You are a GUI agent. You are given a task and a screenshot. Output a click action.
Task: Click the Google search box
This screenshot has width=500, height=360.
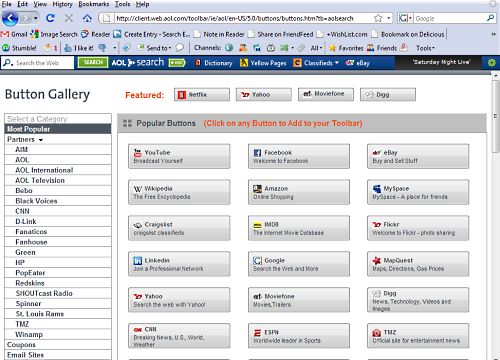click(450, 18)
